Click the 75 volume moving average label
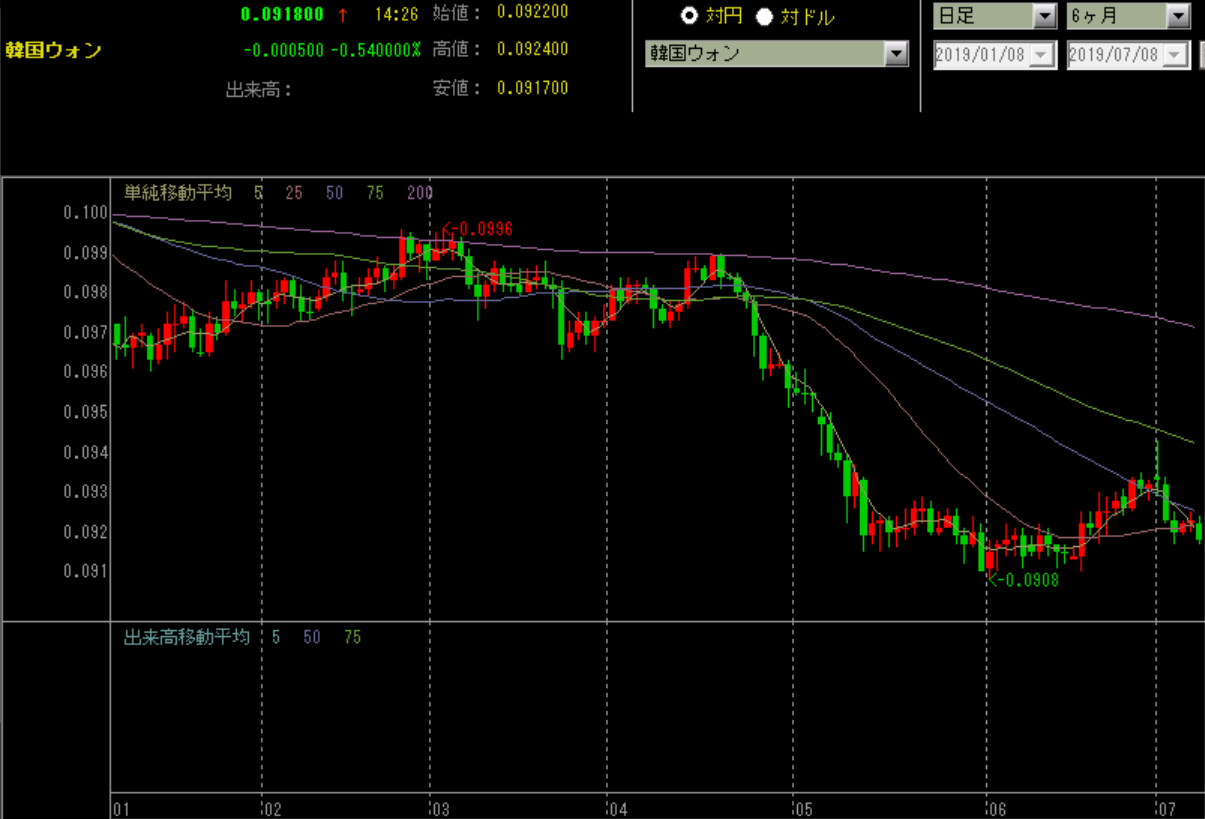The image size is (1205, 819). (352, 637)
